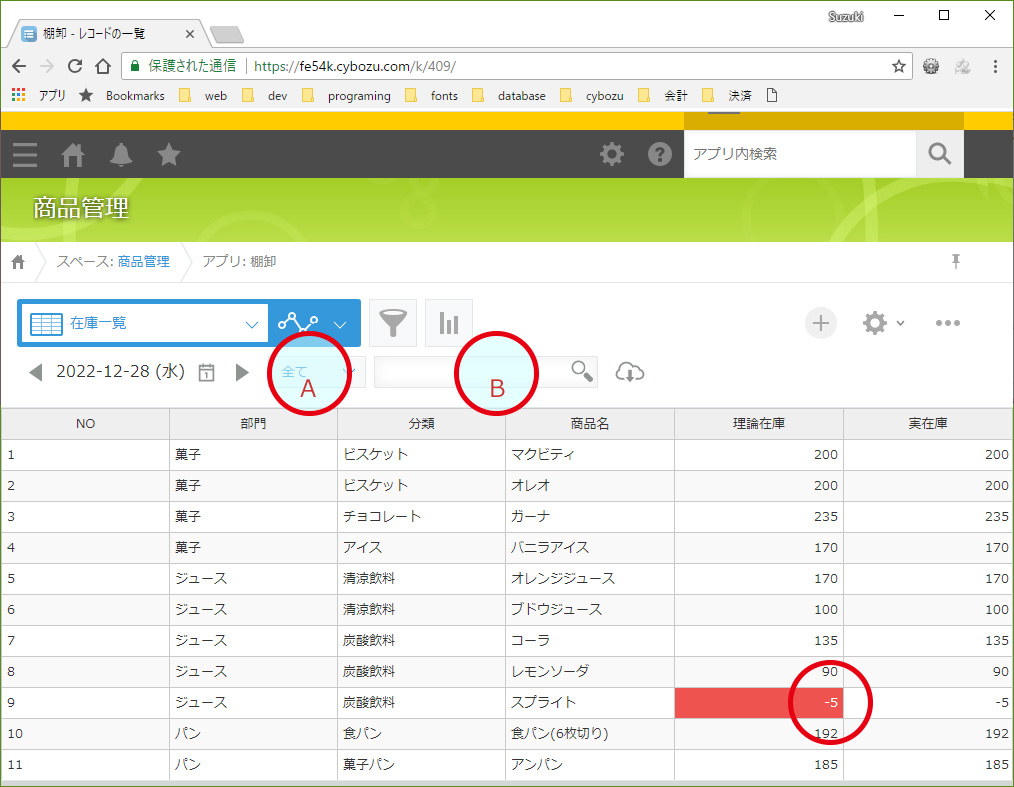Open the bar chart aggregate icon
This screenshot has height=787, width=1014.
pyautogui.click(x=449, y=323)
